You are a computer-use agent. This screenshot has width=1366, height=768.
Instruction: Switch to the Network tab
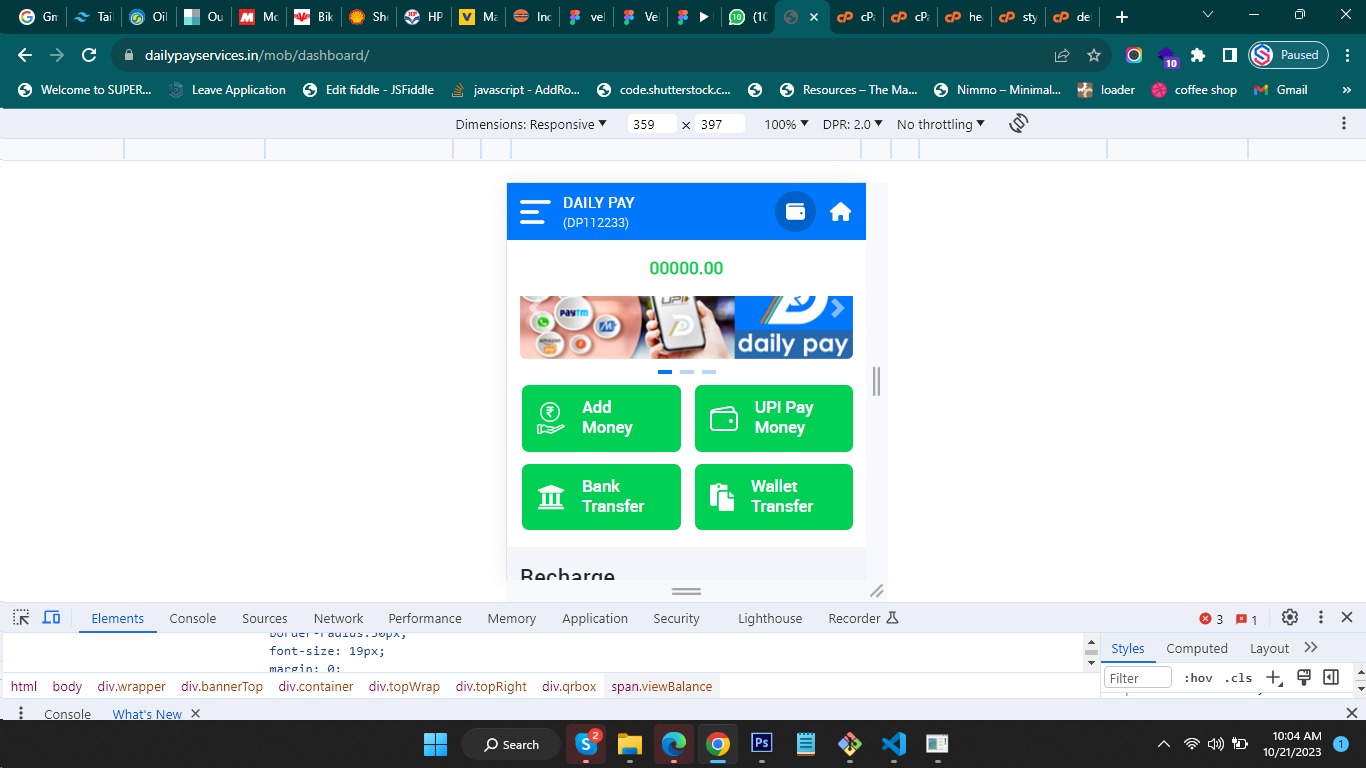338,618
